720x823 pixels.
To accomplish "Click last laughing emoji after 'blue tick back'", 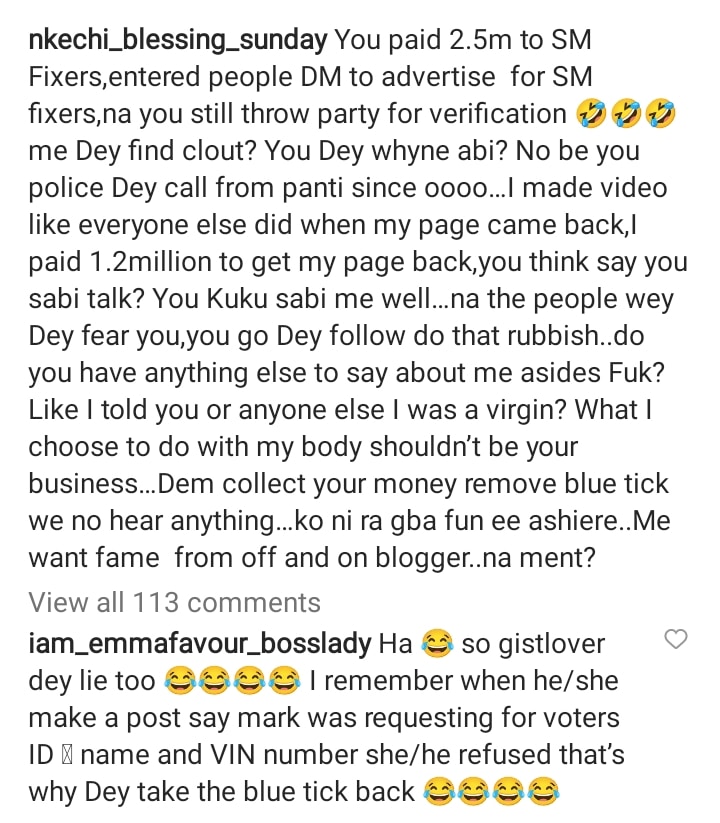I will point(544,793).
